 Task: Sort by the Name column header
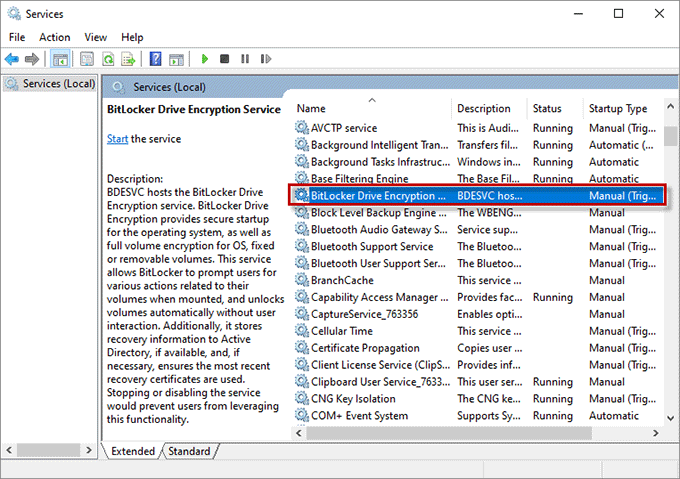click(x=372, y=108)
